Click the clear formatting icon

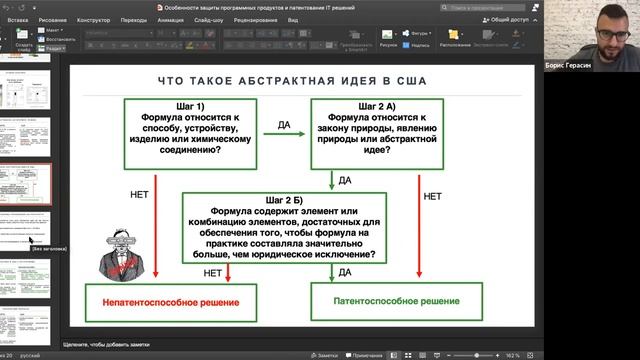pyautogui.click(x=210, y=33)
